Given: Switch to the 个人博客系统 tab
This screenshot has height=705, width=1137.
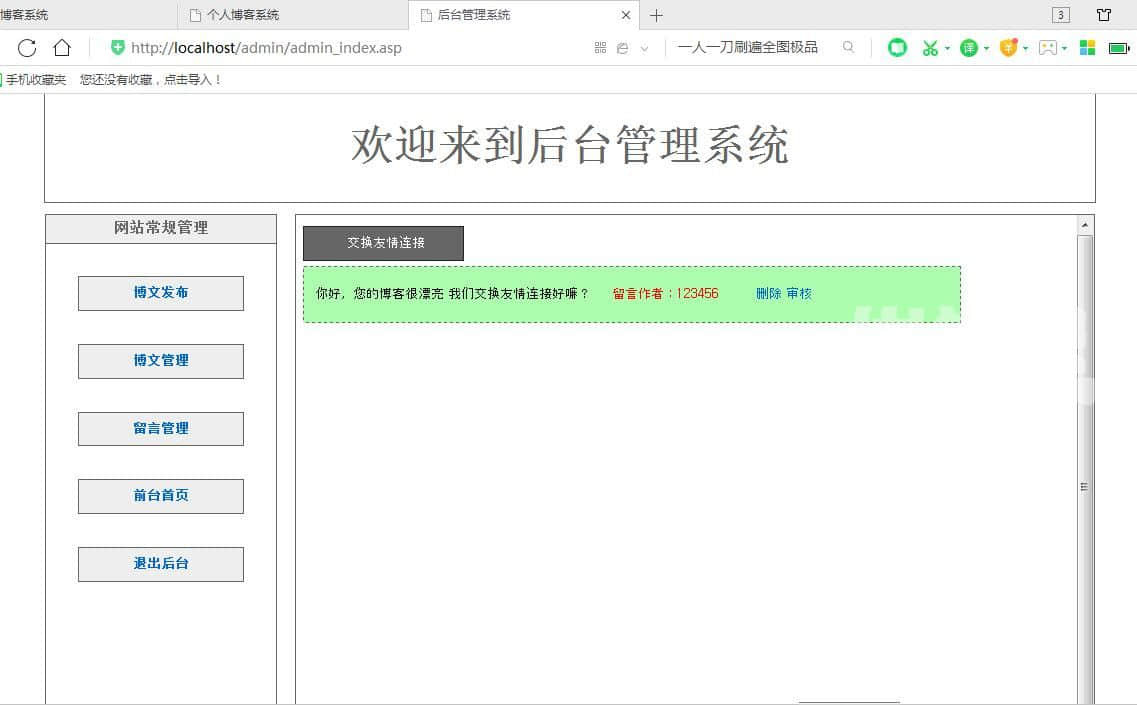Looking at the screenshot, I should coord(243,15).
